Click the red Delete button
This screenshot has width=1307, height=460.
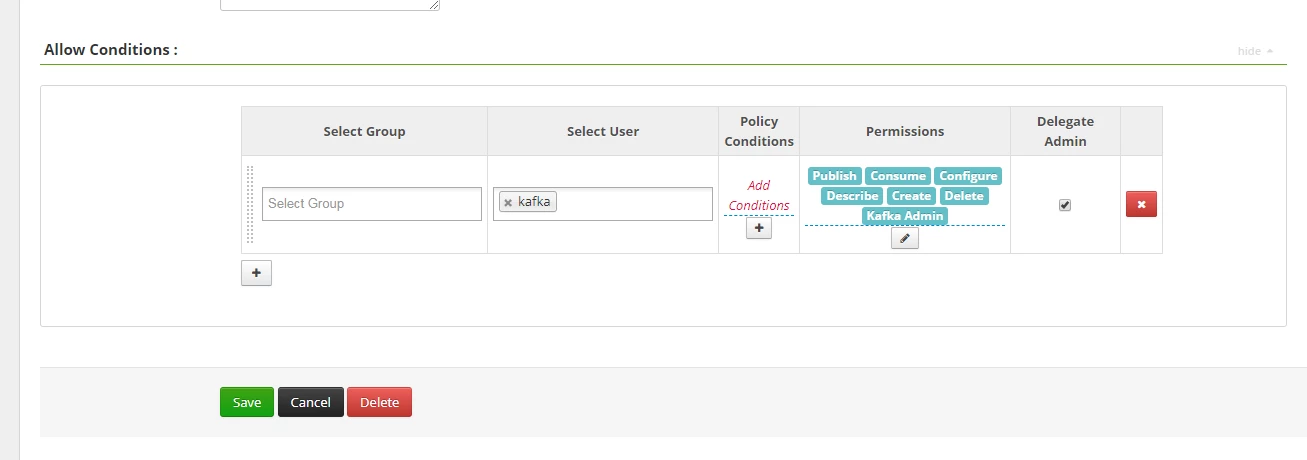(379, 402)
